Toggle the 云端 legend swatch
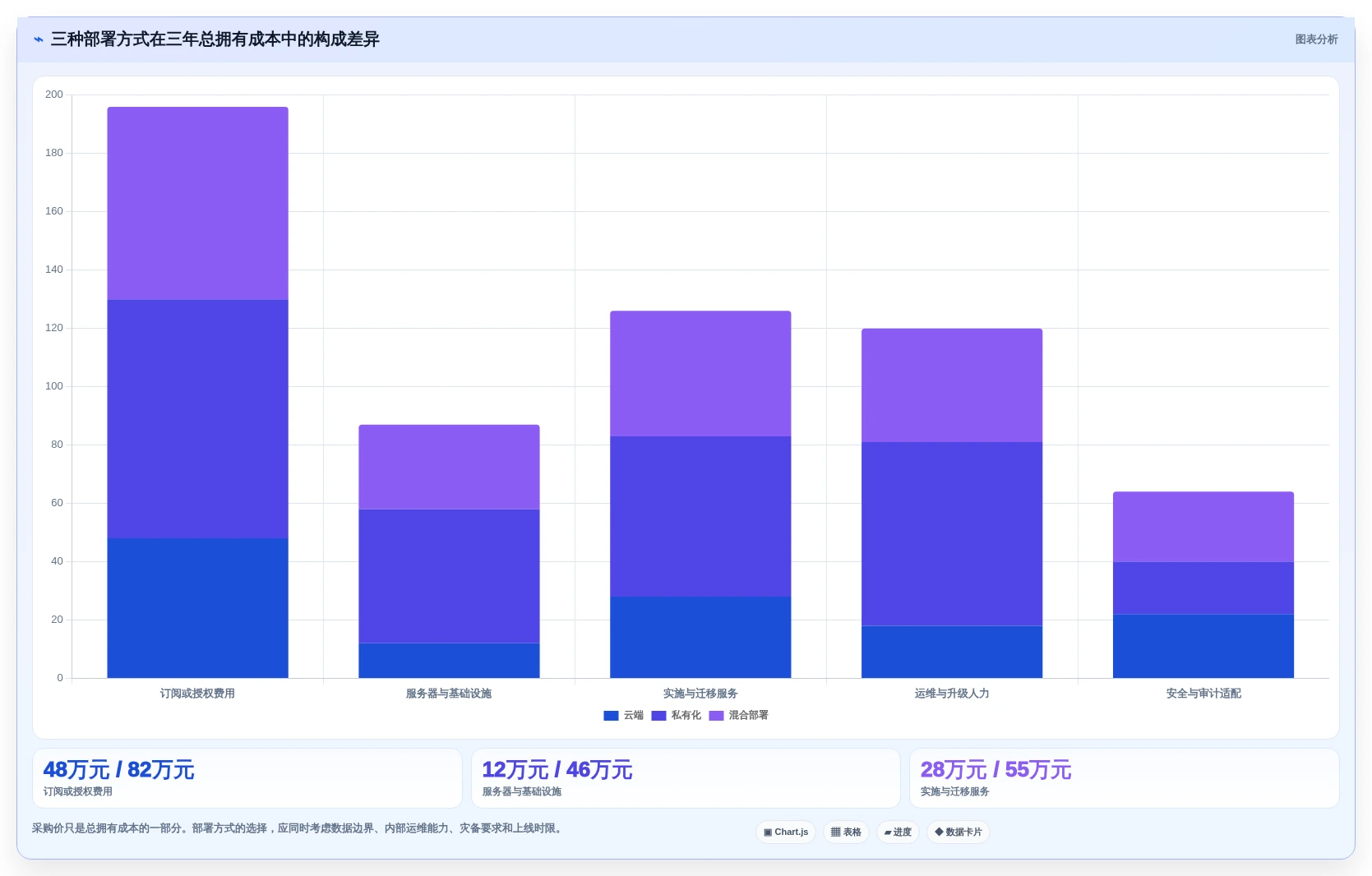Image resolution: width=1372 pixels, height=876 pixels. coord(611,716)
